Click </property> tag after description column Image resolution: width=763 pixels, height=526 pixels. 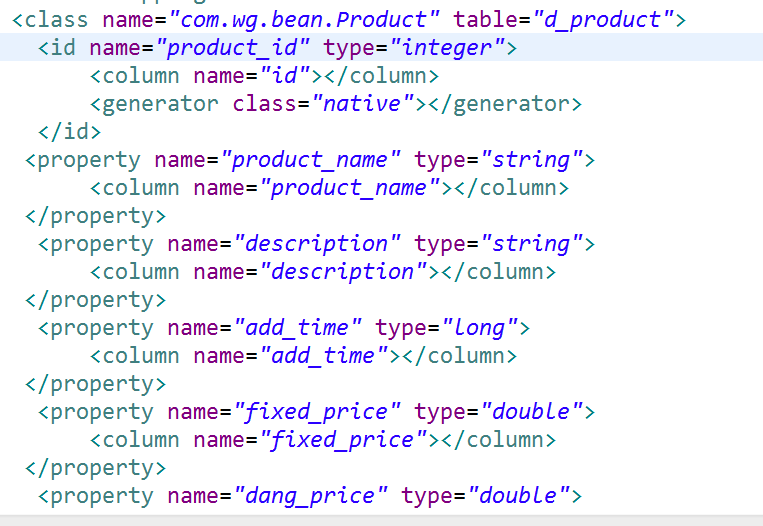[96, 300]
